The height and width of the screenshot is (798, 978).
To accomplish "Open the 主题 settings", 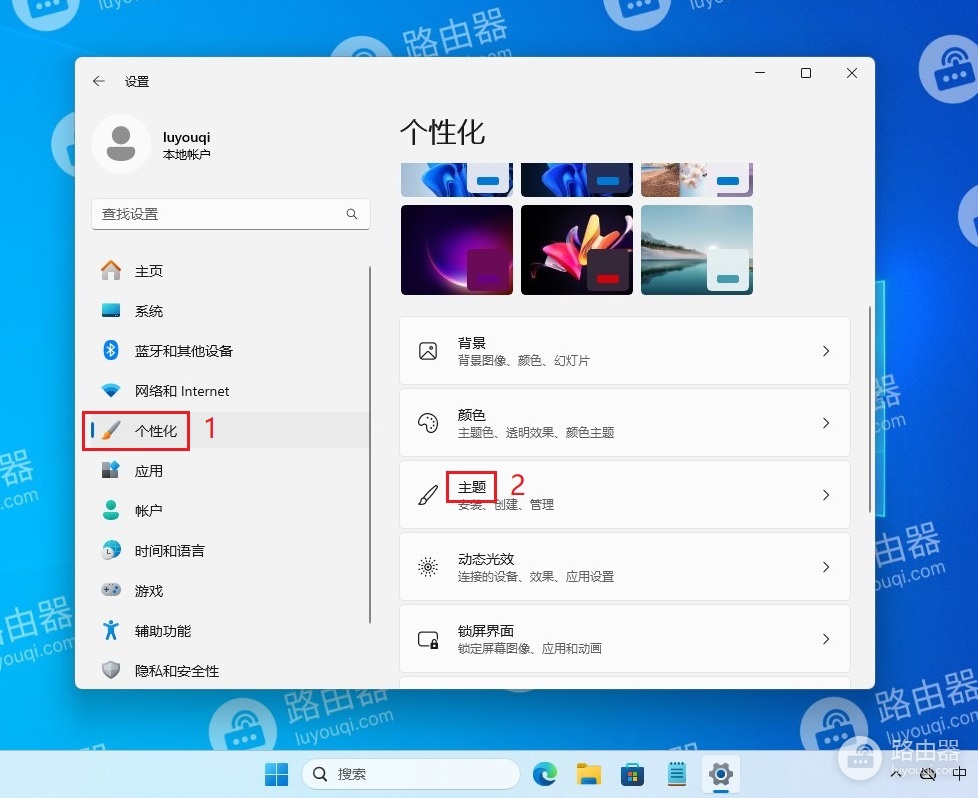I will (x=624, y=495).
